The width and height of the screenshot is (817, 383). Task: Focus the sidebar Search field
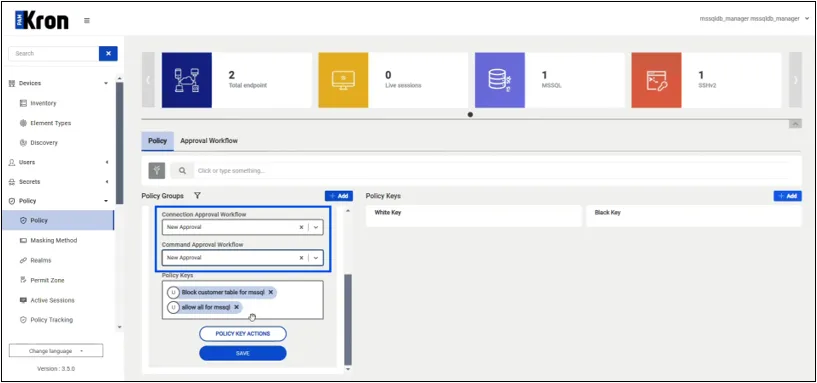[x=54, y=53]
